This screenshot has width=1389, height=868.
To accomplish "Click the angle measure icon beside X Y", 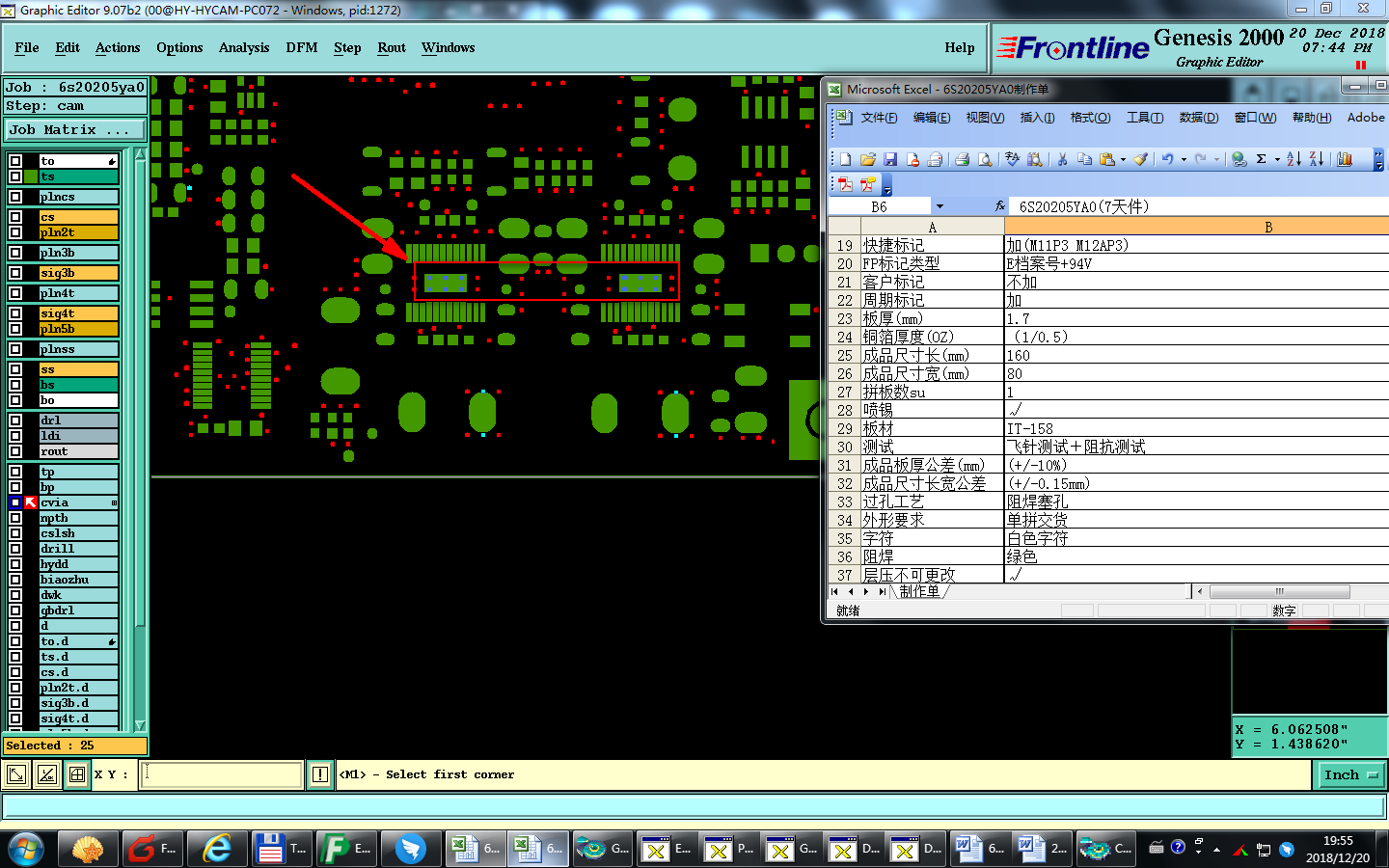I will click(46, 774).
